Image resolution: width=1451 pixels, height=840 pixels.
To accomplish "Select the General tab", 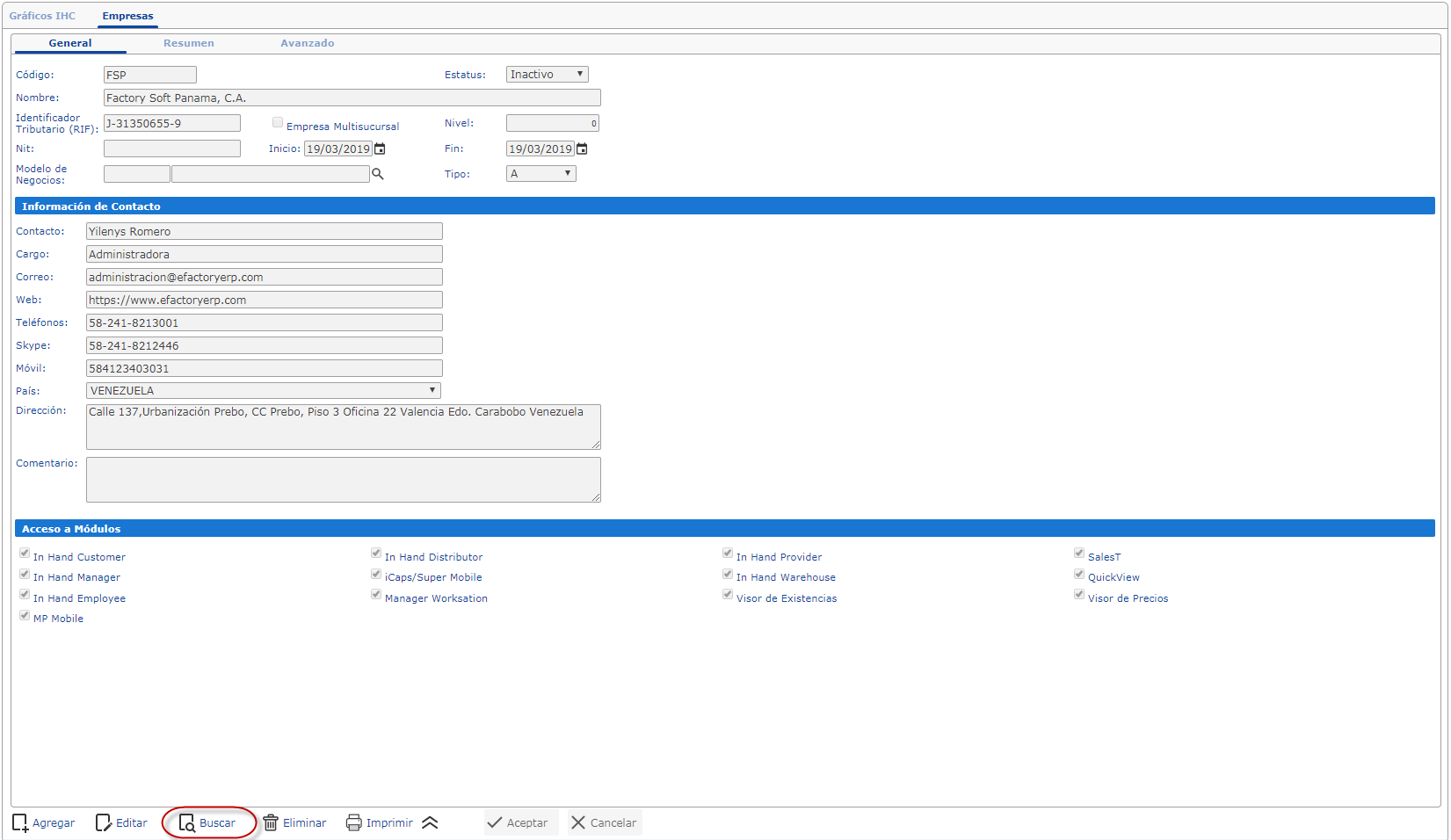I will point(70,43).
